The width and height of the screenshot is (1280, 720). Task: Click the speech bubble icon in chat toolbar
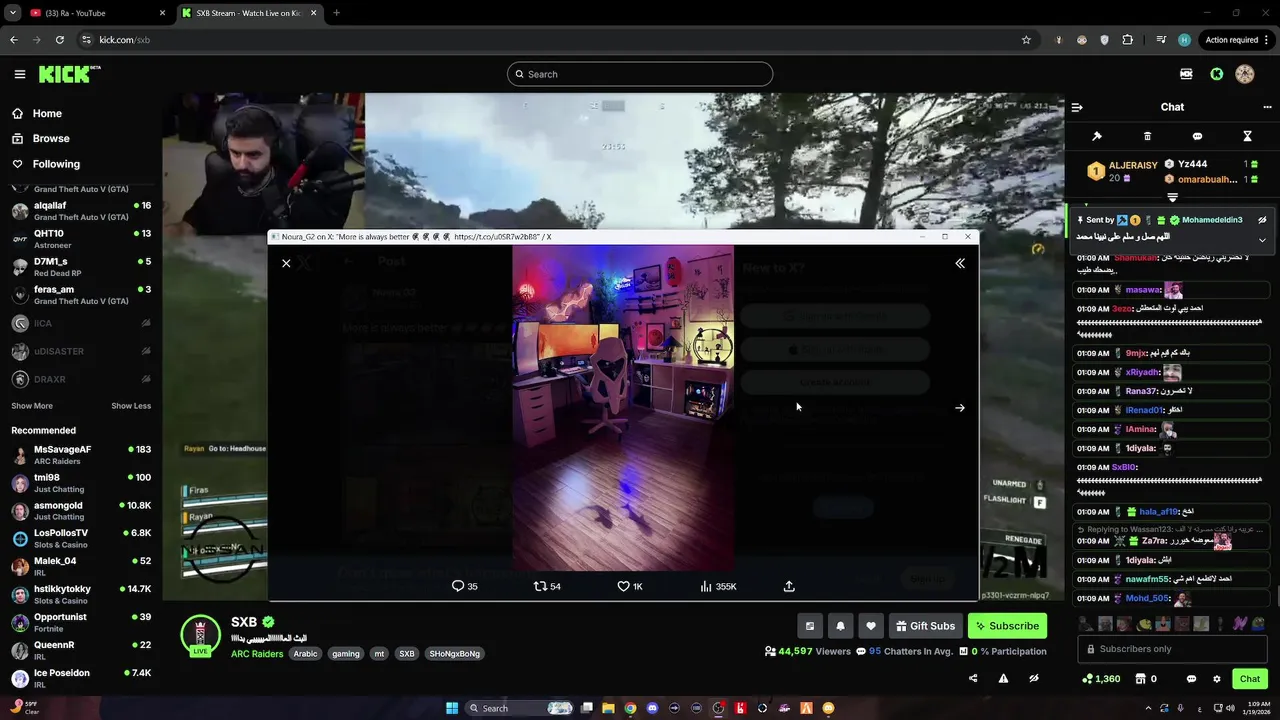[1197, 136]
